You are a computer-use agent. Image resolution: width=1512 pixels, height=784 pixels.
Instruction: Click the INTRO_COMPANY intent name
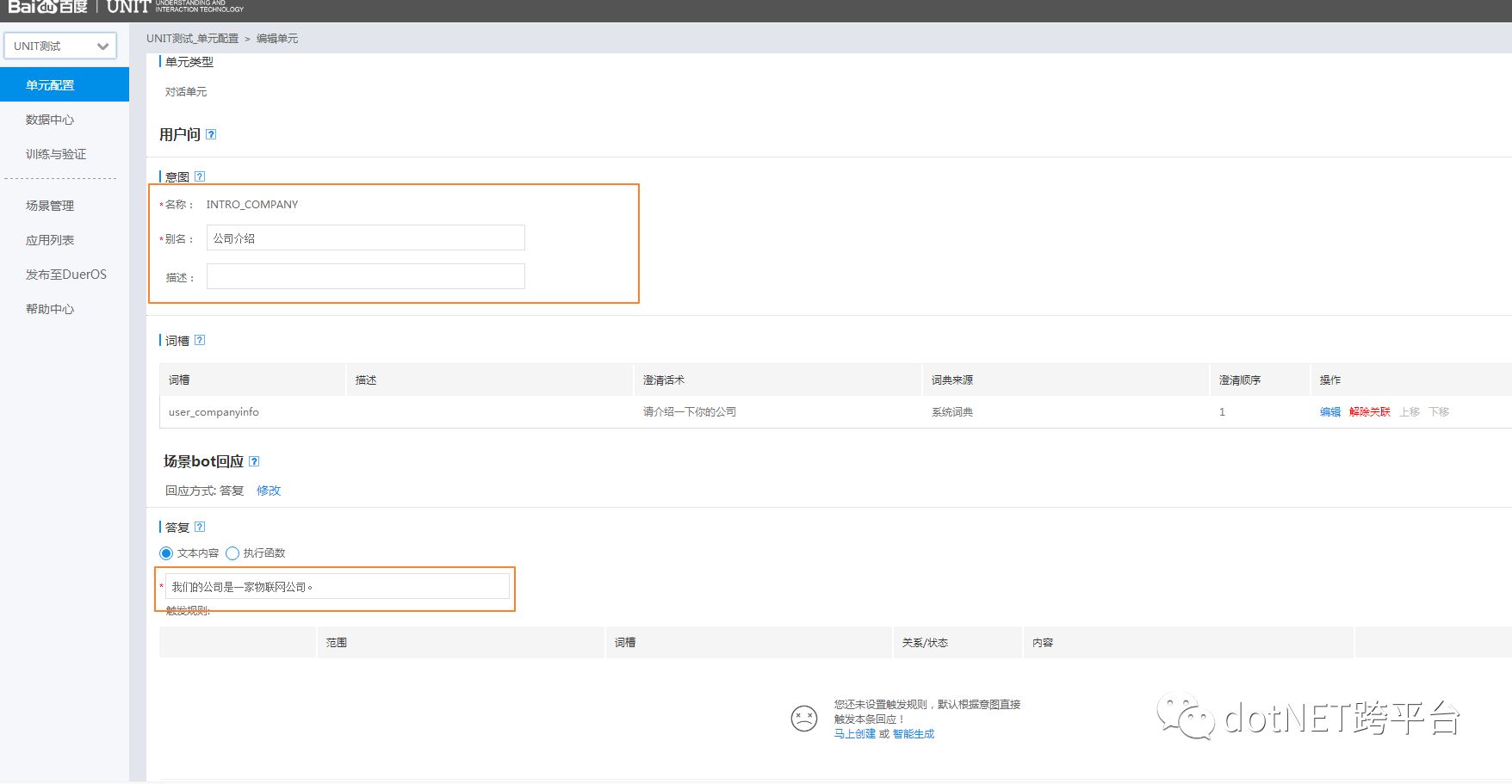(x=252, y=205)
